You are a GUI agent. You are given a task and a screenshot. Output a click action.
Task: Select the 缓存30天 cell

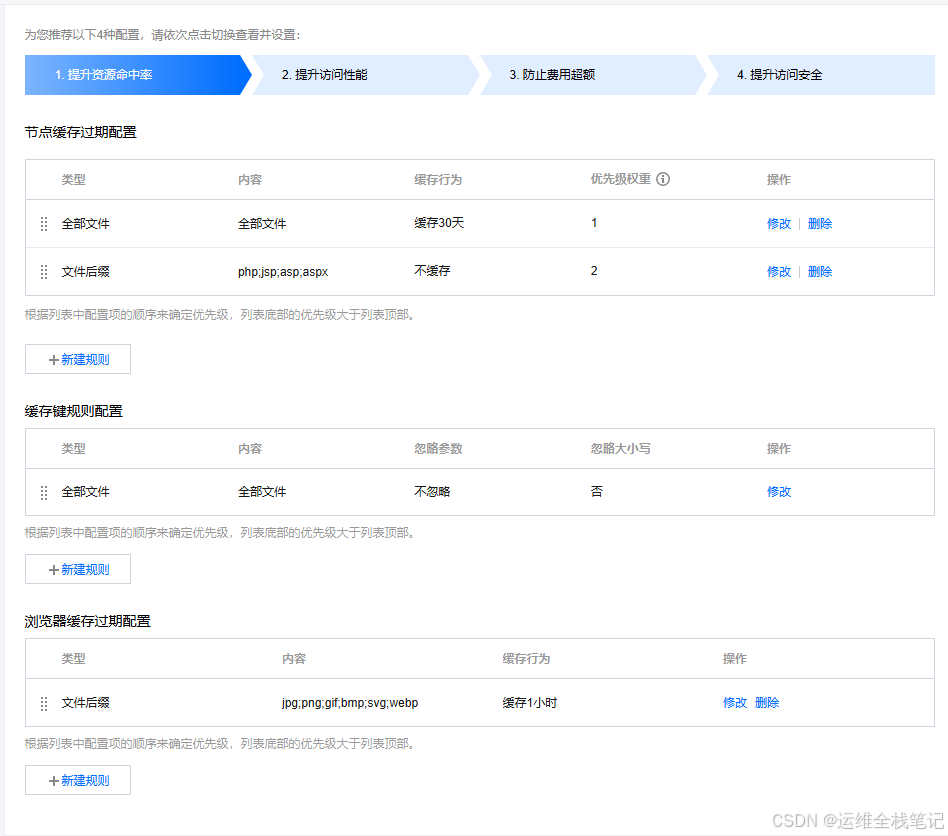439,223
